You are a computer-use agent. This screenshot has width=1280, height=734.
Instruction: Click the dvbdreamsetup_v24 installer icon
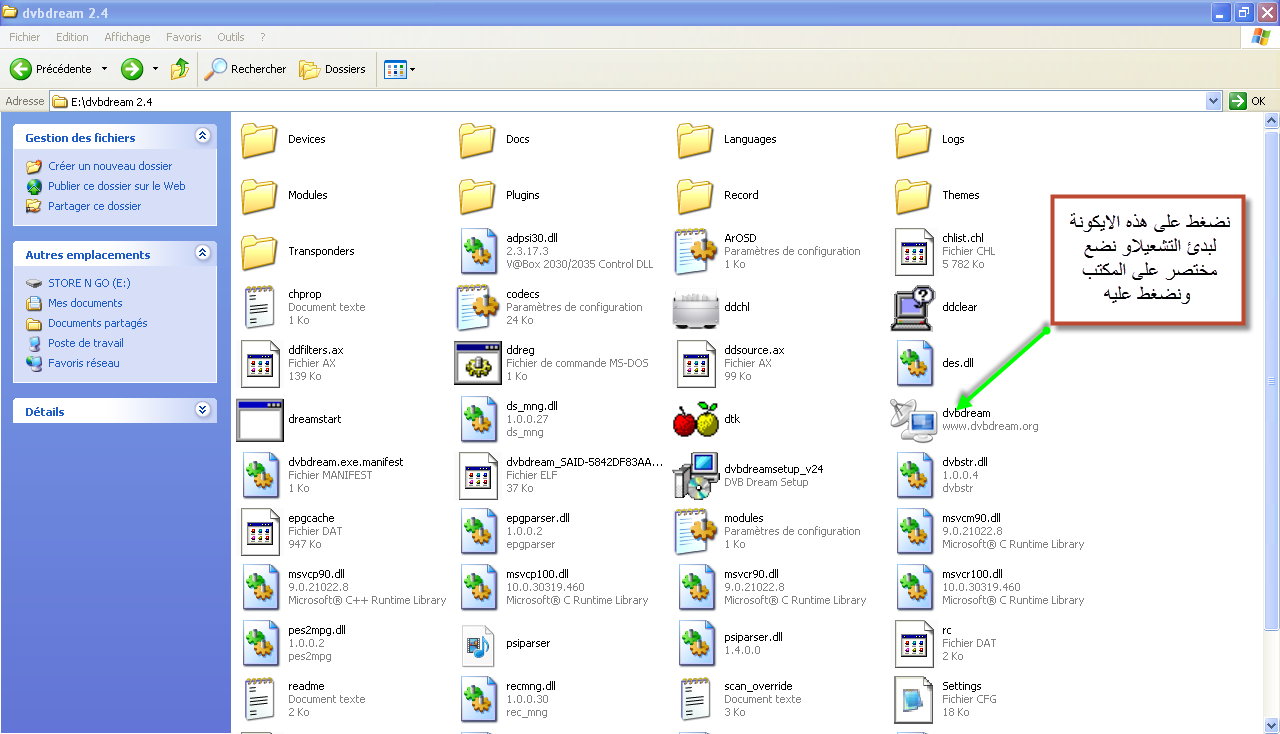click(x=695, y=475)
